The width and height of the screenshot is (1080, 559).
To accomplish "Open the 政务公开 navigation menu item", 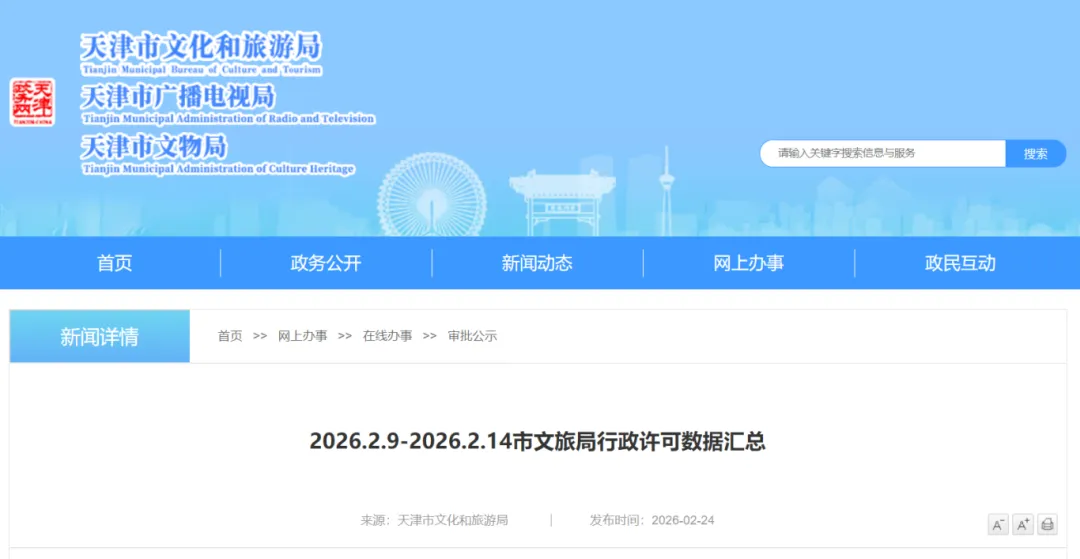I will (x=326, y=263).
